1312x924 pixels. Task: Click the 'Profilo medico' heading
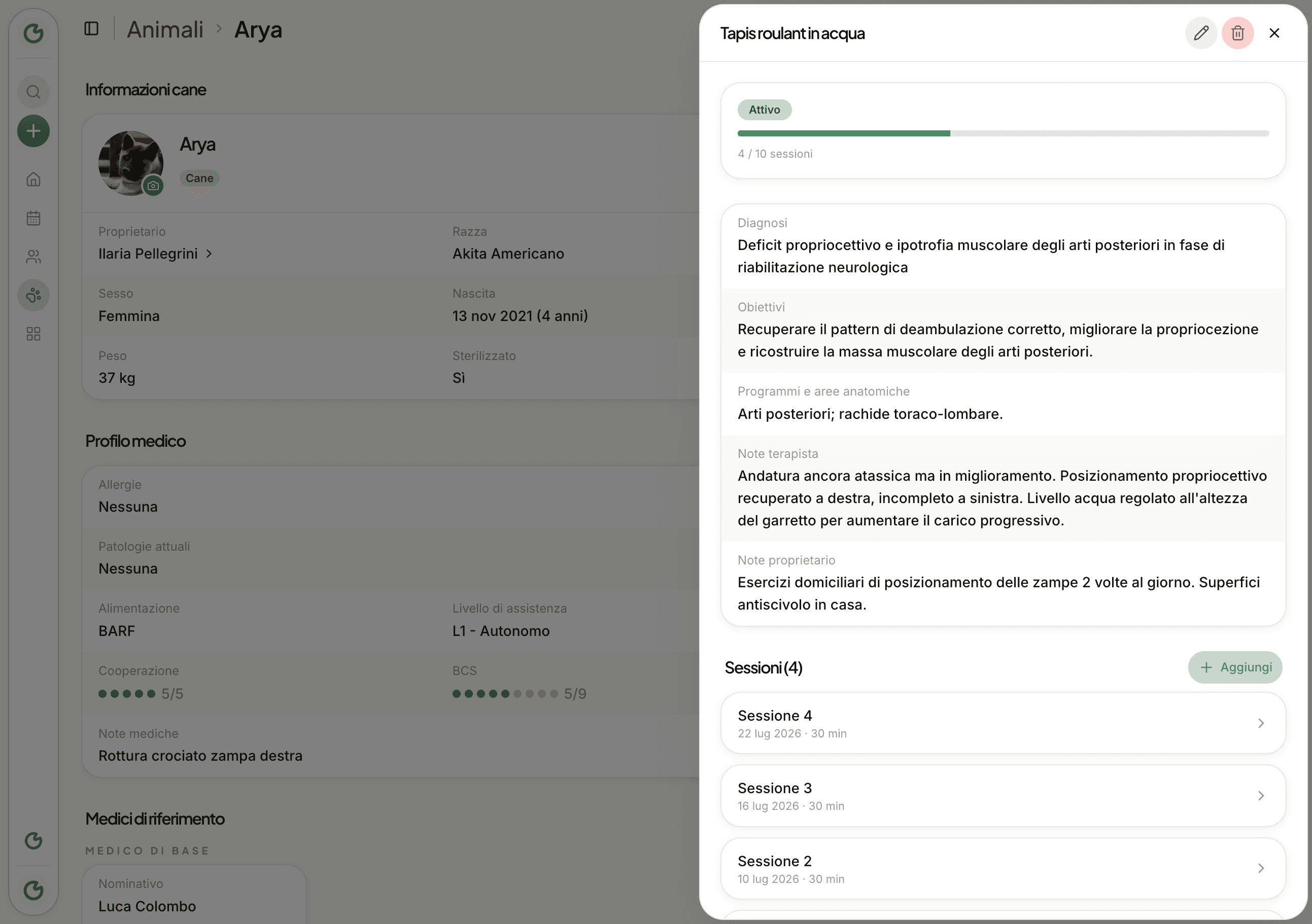click(135, 441)
